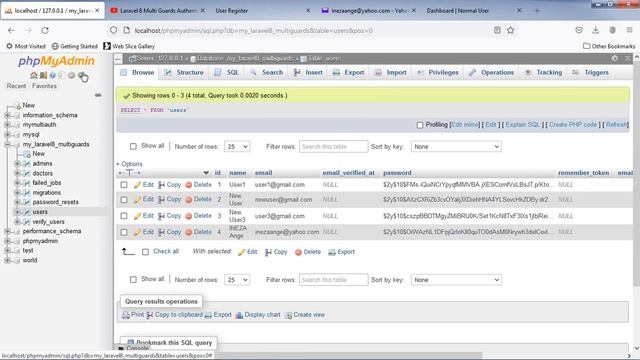
Task: Open the browser hamburger menu
Action: [x=629, y=30]
